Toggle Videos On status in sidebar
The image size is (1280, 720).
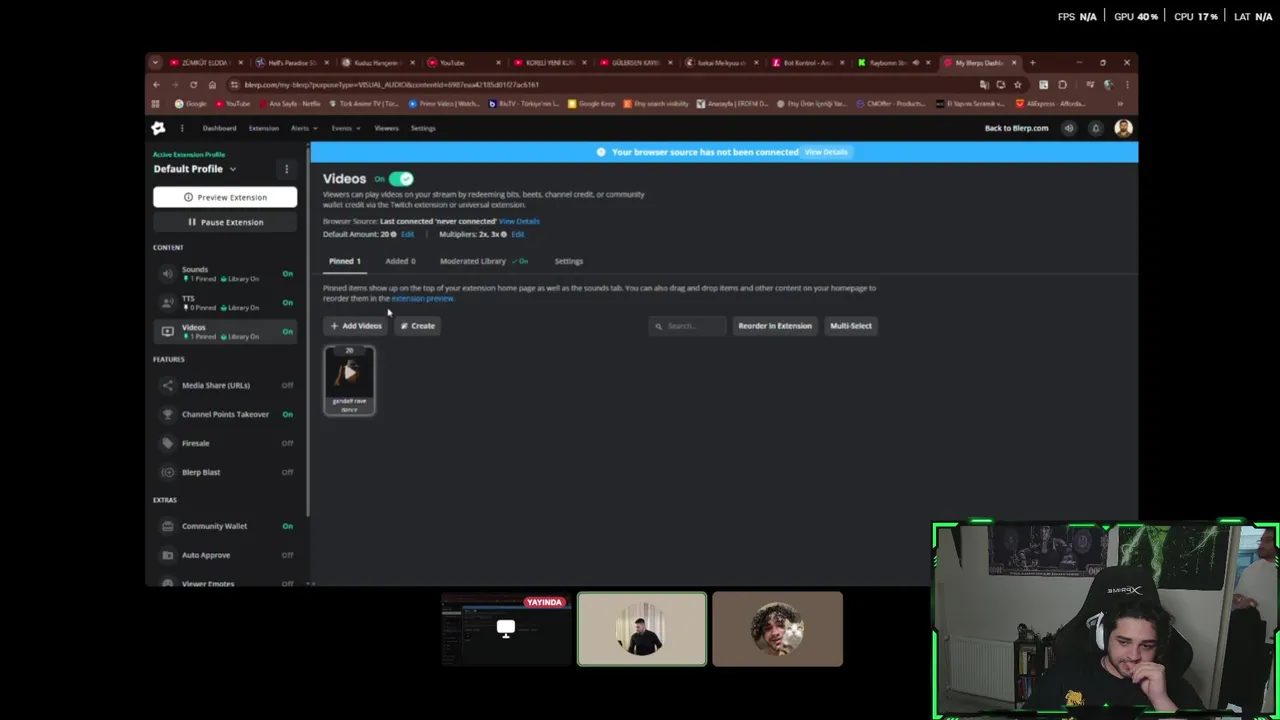click(x=287, y=331)
